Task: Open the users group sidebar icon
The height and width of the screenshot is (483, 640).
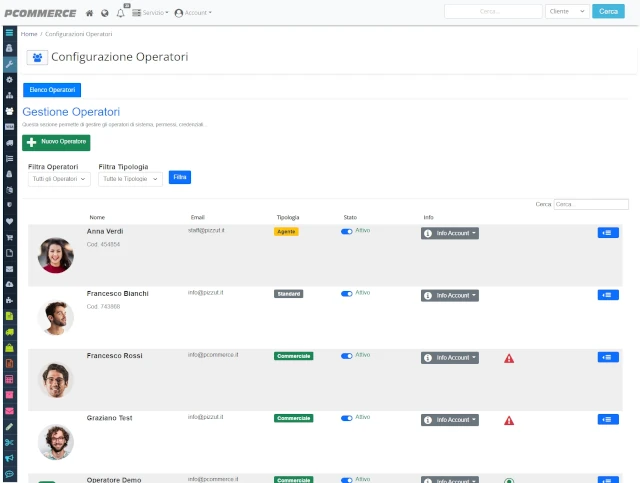Action: pos(9,111)
